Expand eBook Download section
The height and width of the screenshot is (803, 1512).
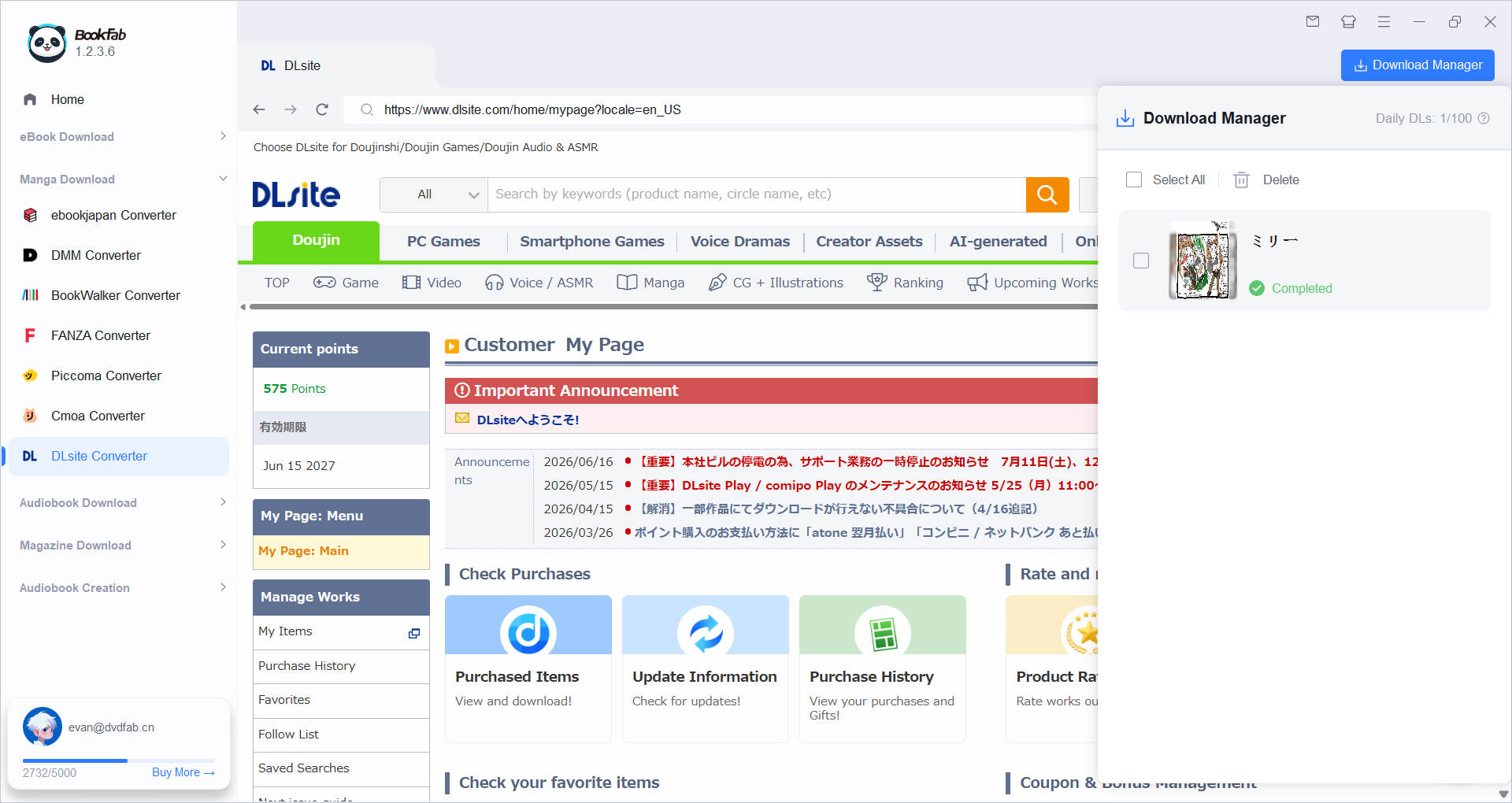pyautogui.click(x=223, y=136)
